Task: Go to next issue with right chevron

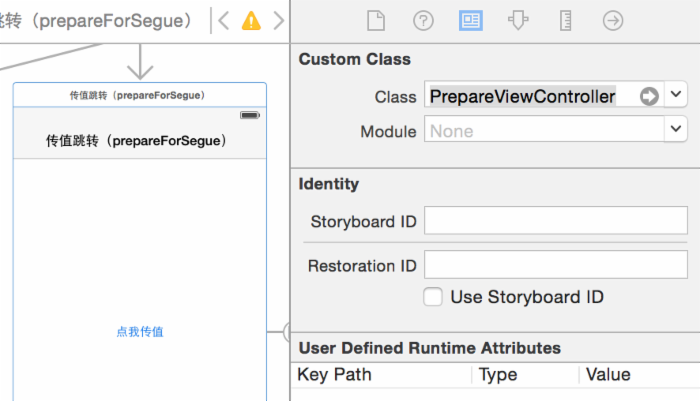Action: tap(278, 20)
